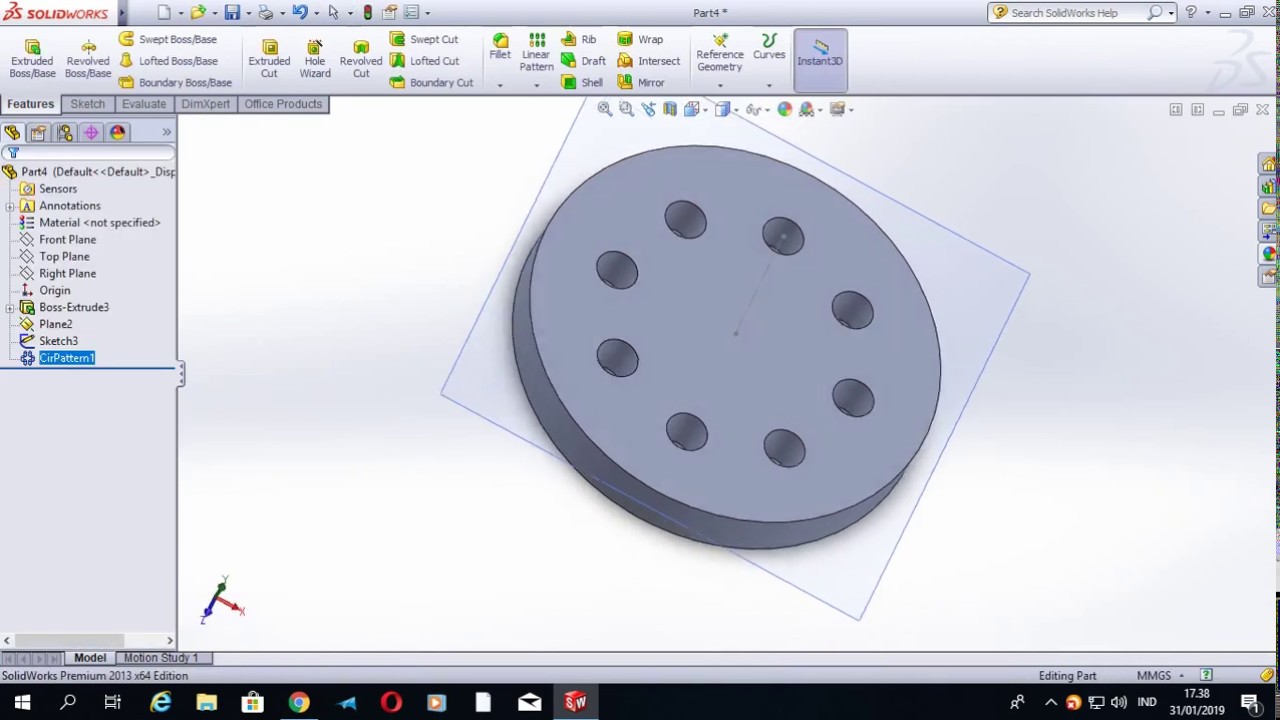1280x720 pixels.
Task: Click the Search SolidWorks Help field
Action: [1078, 13]
